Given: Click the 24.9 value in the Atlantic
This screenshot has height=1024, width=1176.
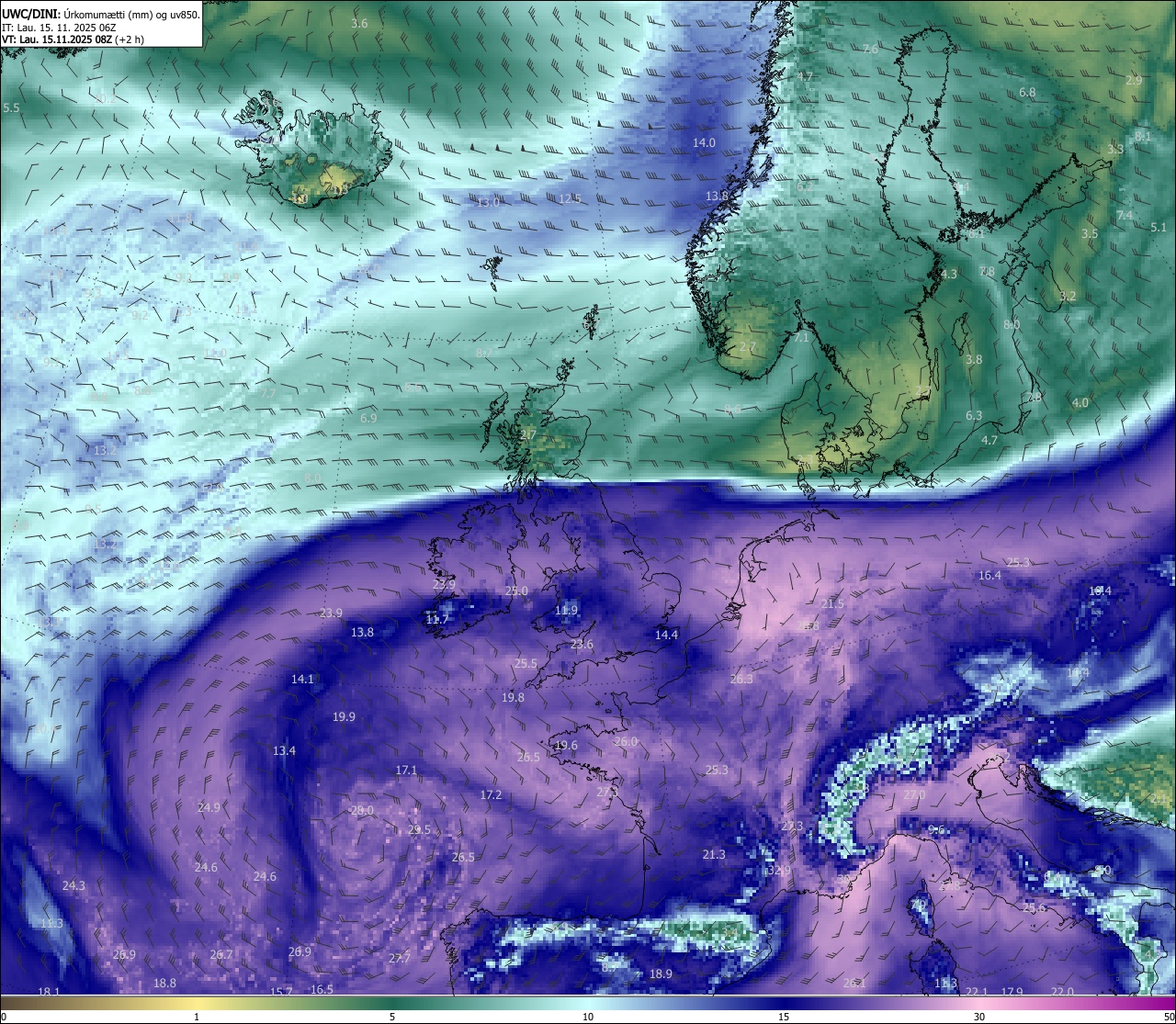Looking at the screenshot, I should click(x=209, y=807).
